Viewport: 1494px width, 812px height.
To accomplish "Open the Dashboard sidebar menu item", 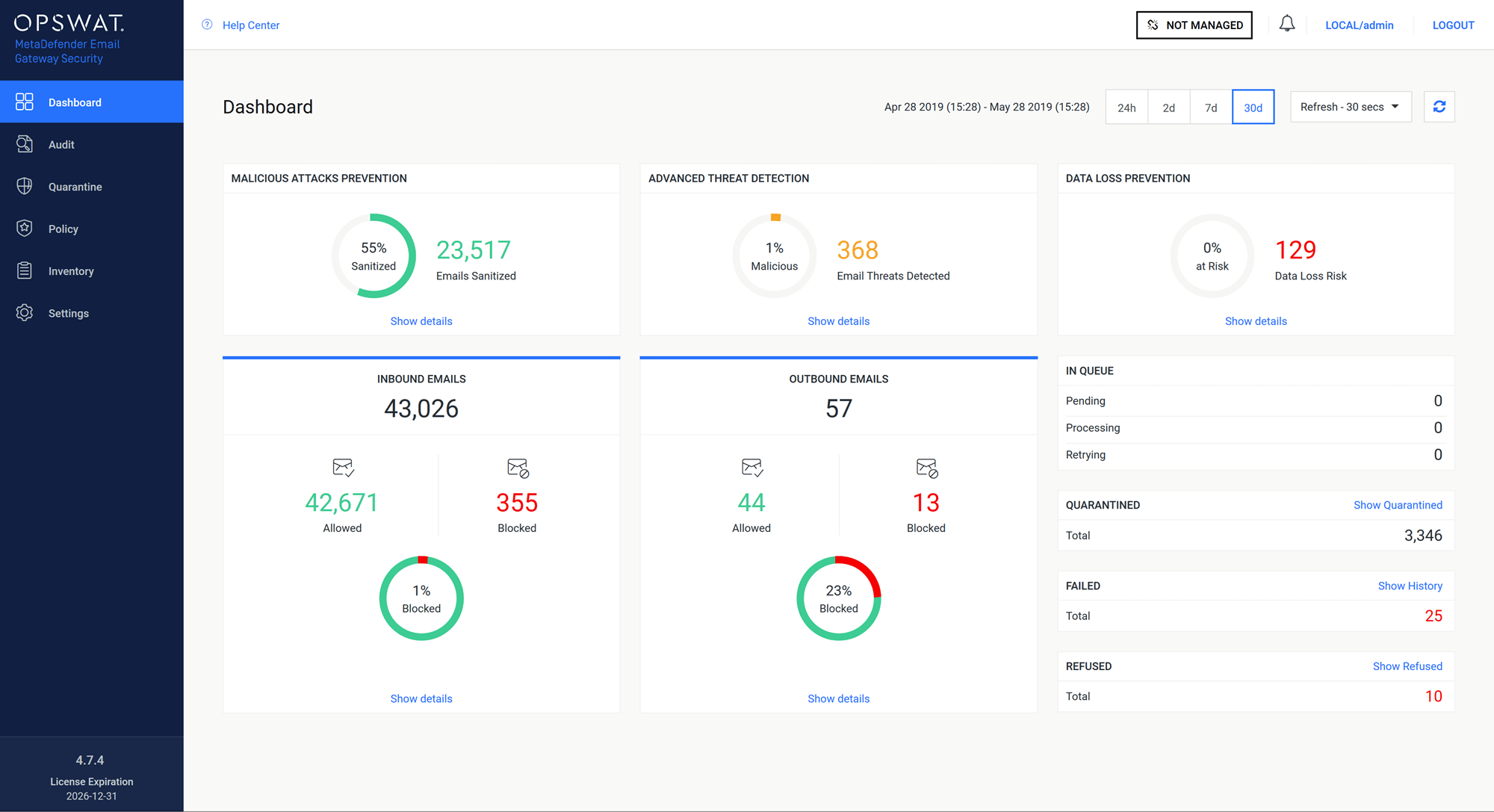I will click(75, 102).
